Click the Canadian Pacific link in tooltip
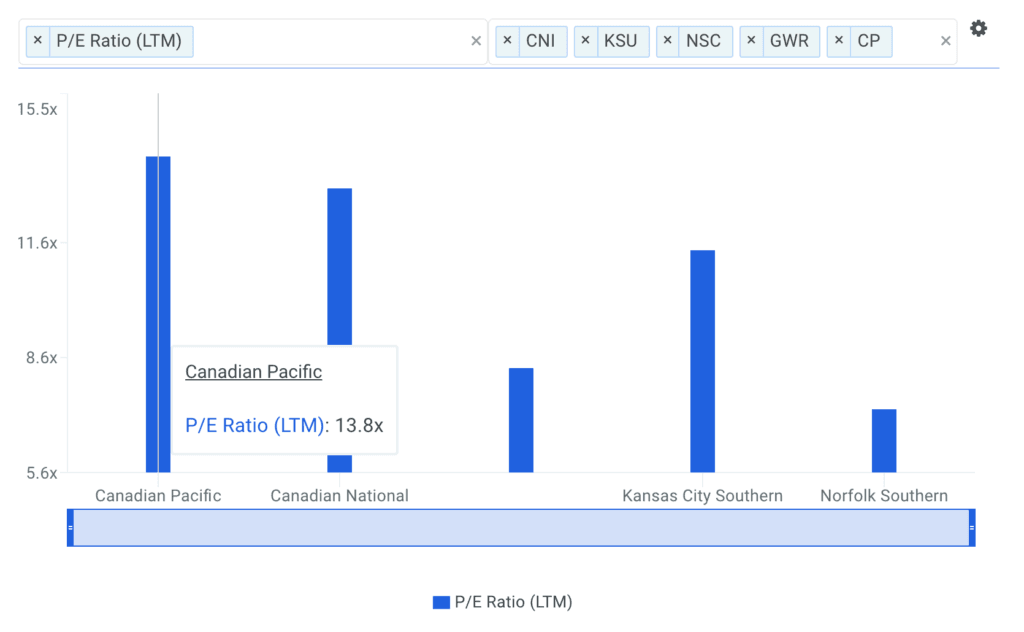The height and width of the screenshot is (632, 1024). click(253, 372)
